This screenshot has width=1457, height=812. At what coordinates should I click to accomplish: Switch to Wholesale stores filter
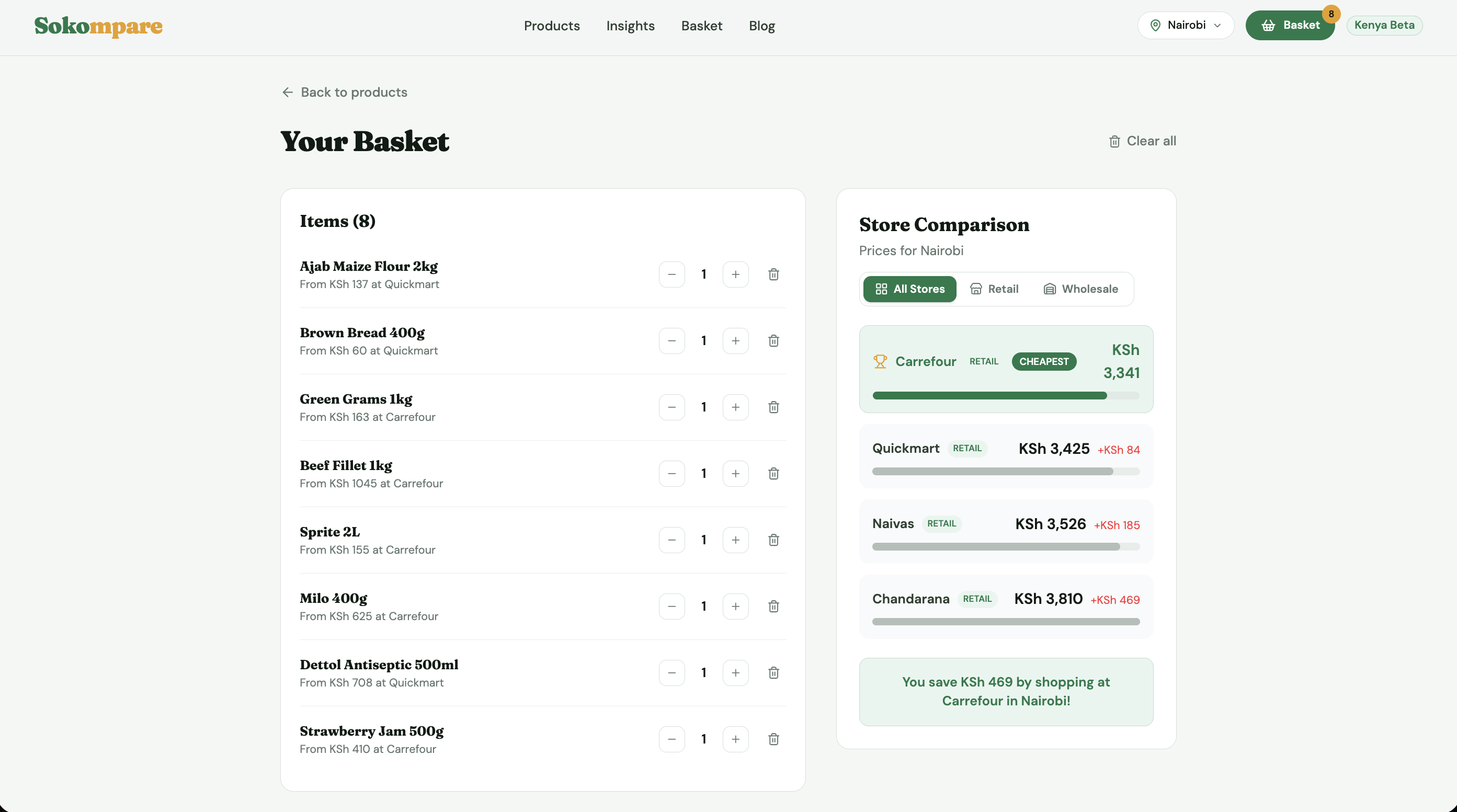pos(1081,289)
